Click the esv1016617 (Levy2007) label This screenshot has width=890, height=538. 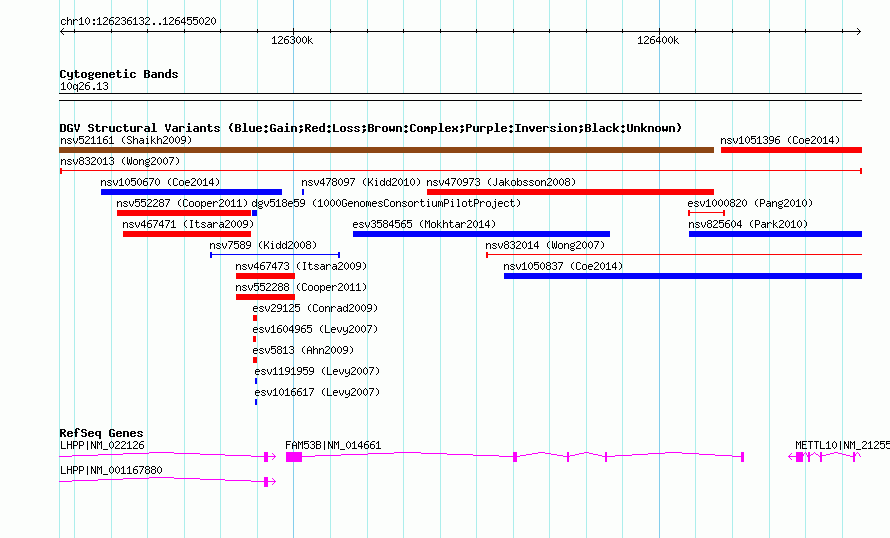point(317,392)
